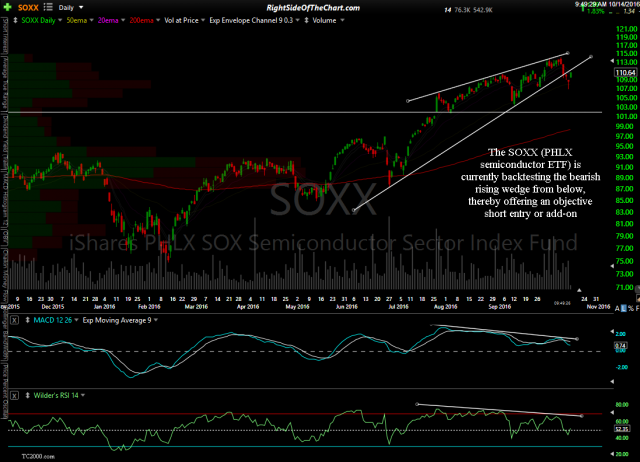The image size is (640, 462).
Task: Click the MACD scale lower arrow
Action: 611,381
